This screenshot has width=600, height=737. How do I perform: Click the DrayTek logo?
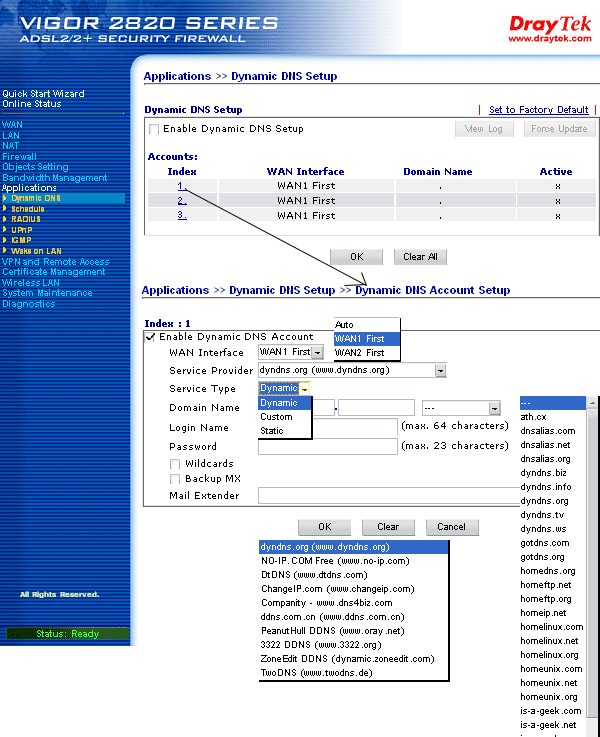(x=550, y=29)
